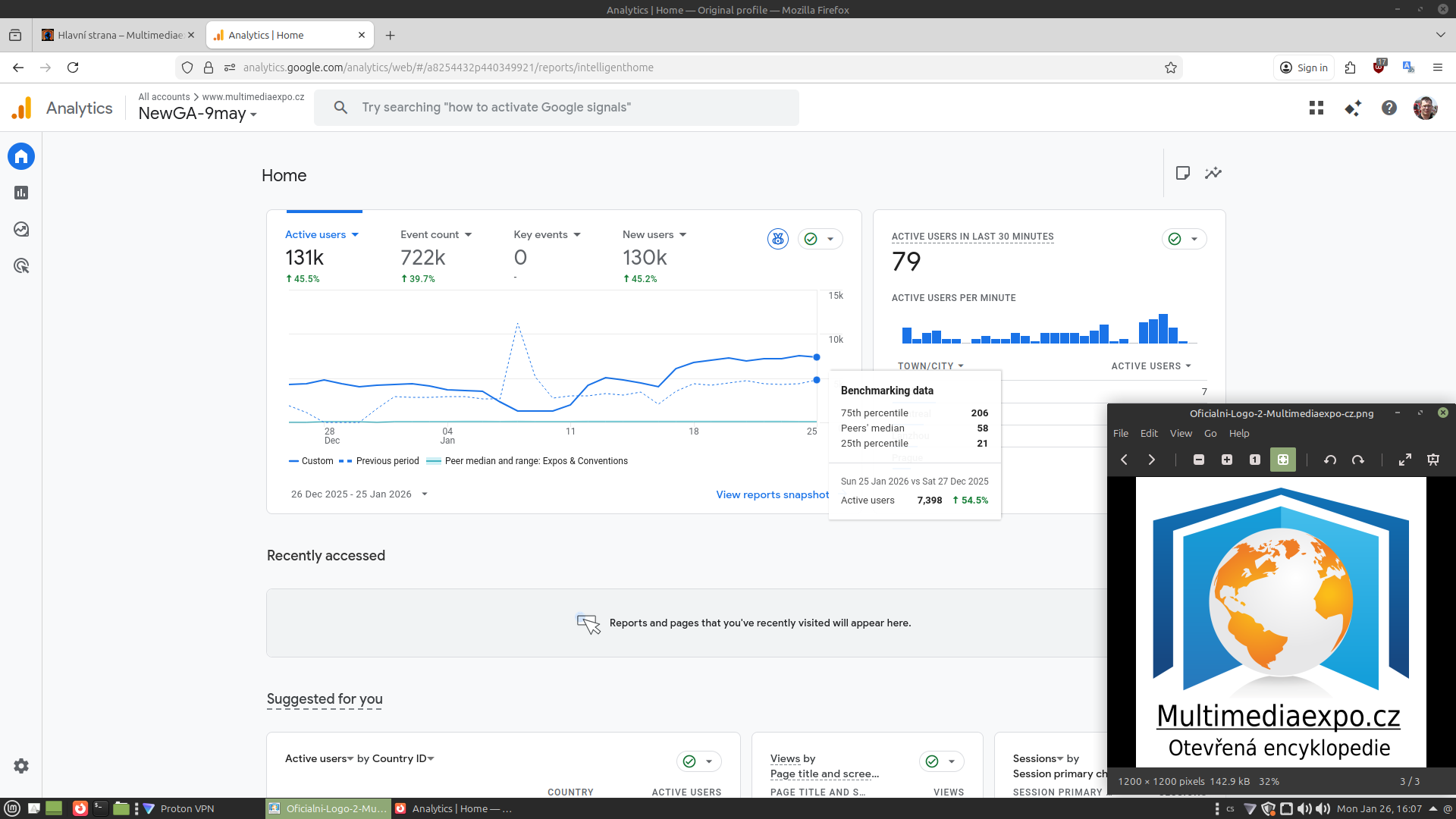The image size is (1456, 819).
Task: Open the Explore icon in left sidebar
Action: click(x=21, y=229)
